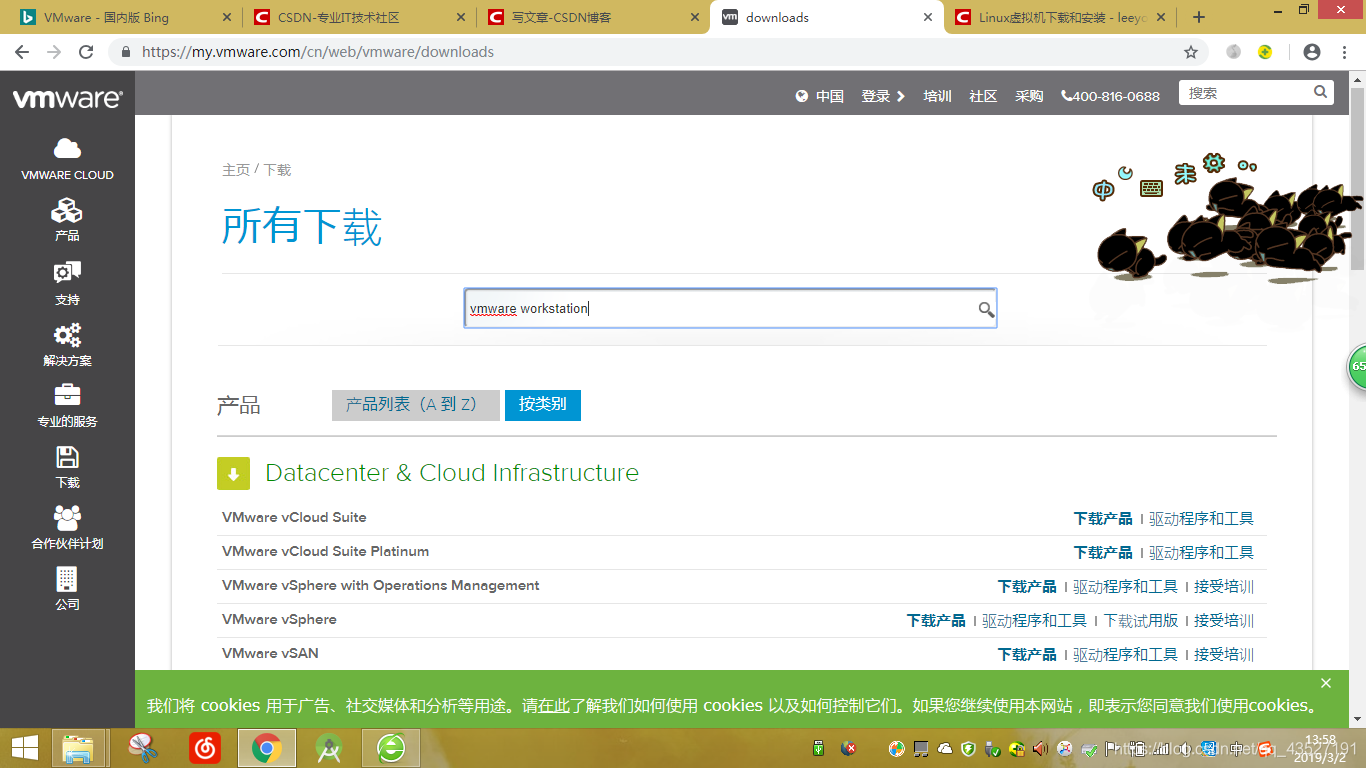Open a new browser tab with plus
The height and width of the screenshot is (768, 1366).
click(1199, 17)
